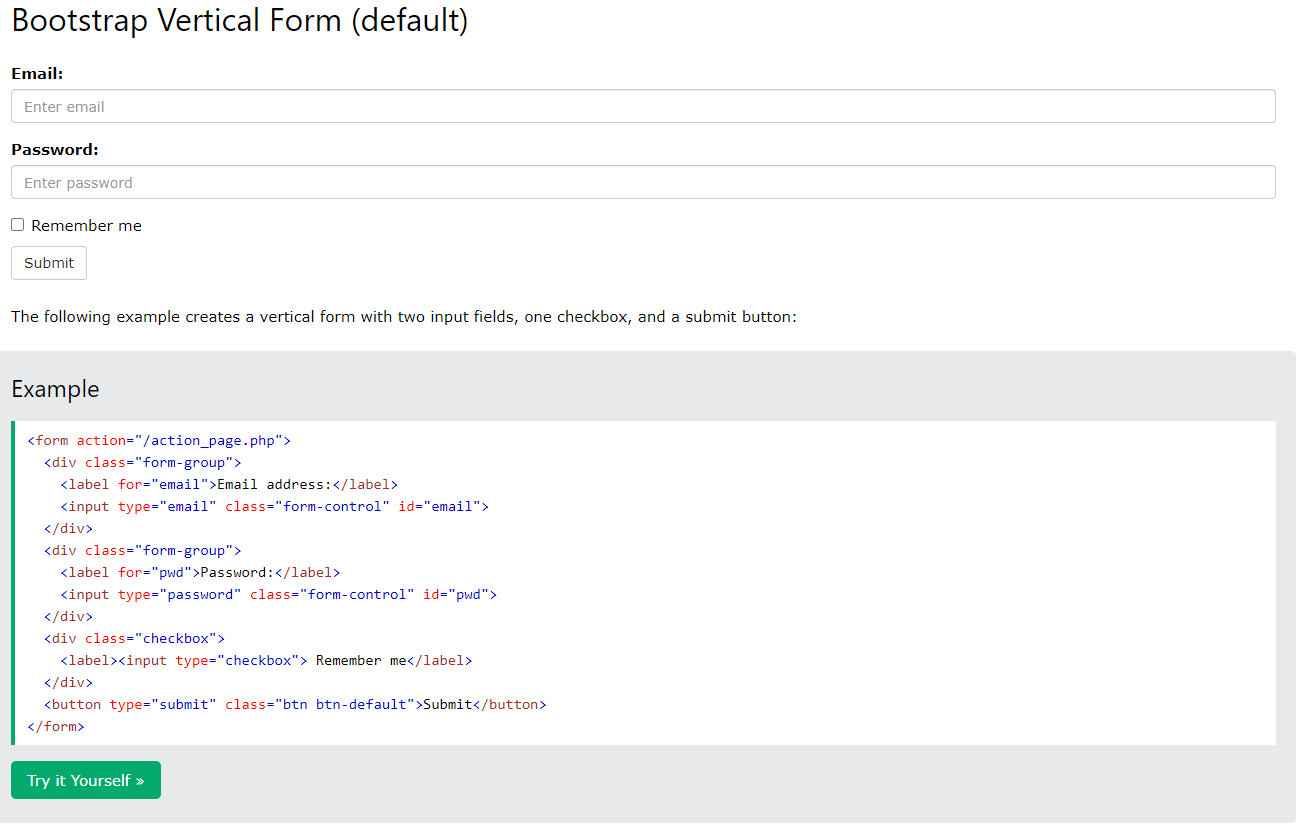Click the button type="submit" code line
Viewport: 1299px width, 824px height.
(295, 705)
